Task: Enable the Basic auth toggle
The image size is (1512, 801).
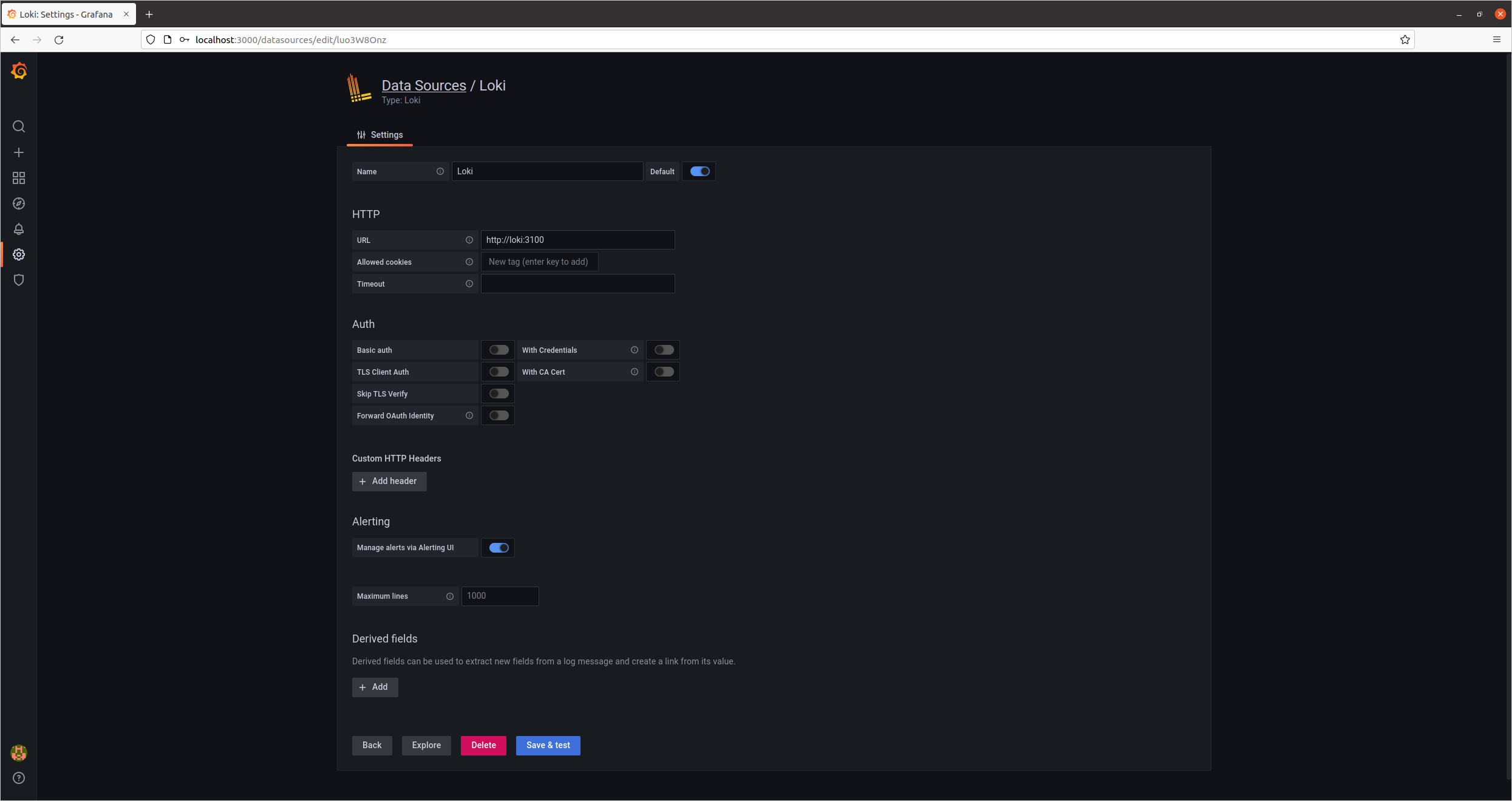Action: pos(499,350)
